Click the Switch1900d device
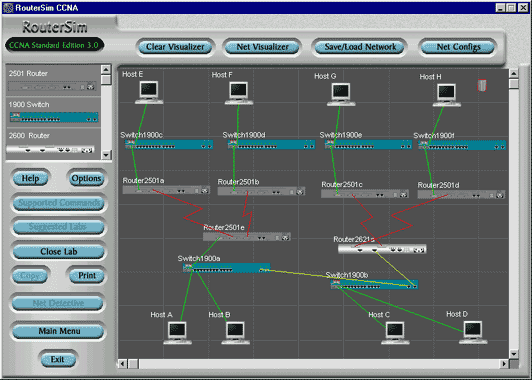 click(x=271, y=145)
